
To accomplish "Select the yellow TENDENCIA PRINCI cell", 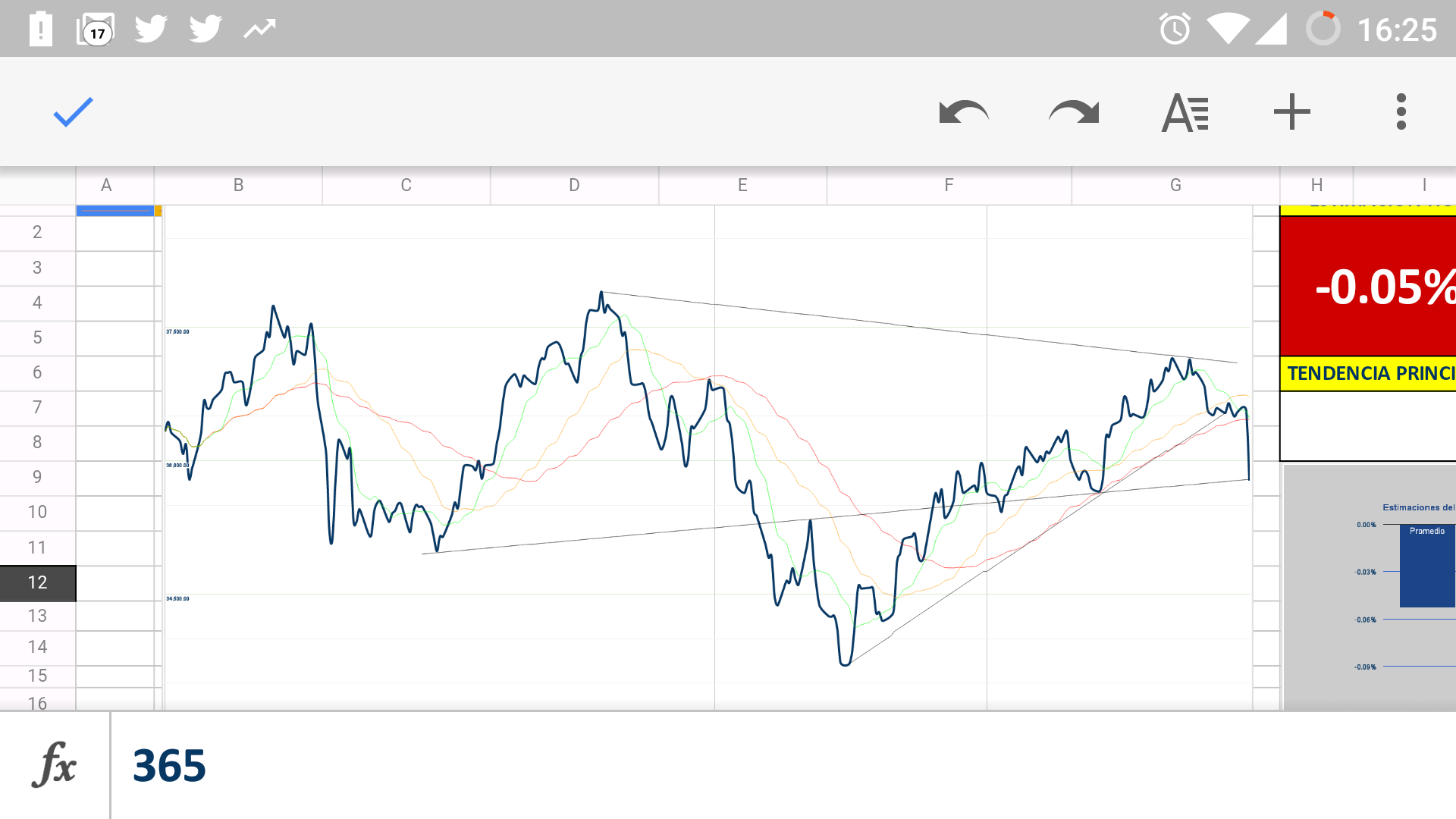I will (1368, 373).
